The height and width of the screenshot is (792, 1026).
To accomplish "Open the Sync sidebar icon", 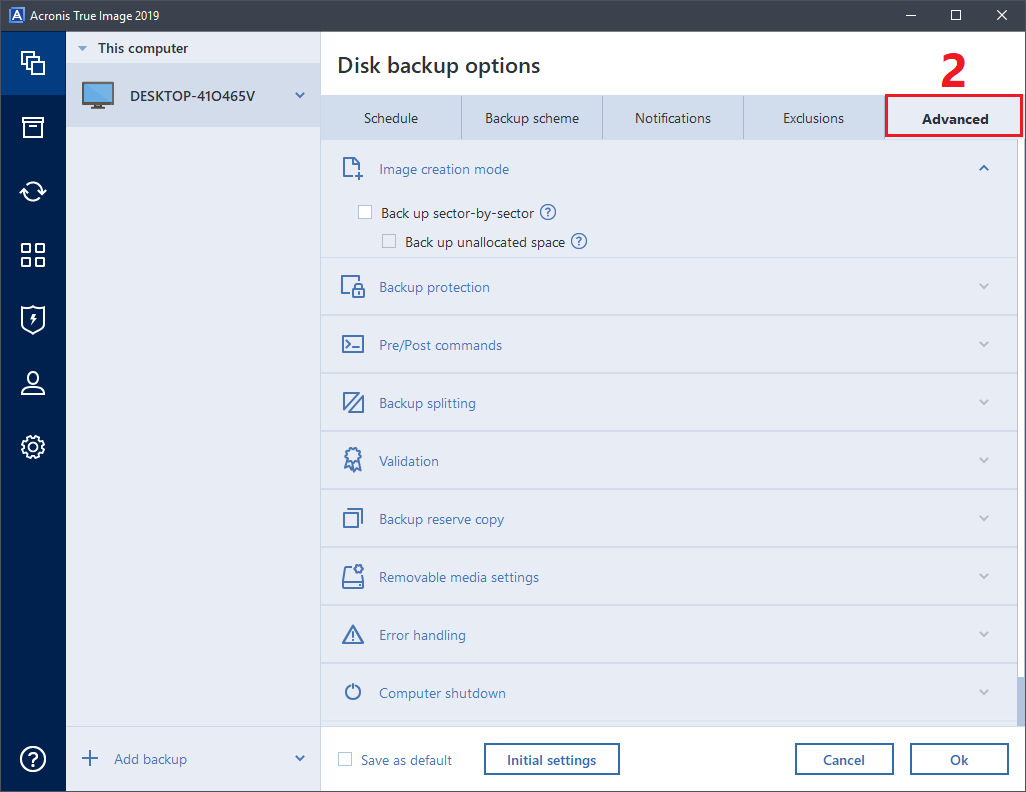I will [x=33, y=192].
